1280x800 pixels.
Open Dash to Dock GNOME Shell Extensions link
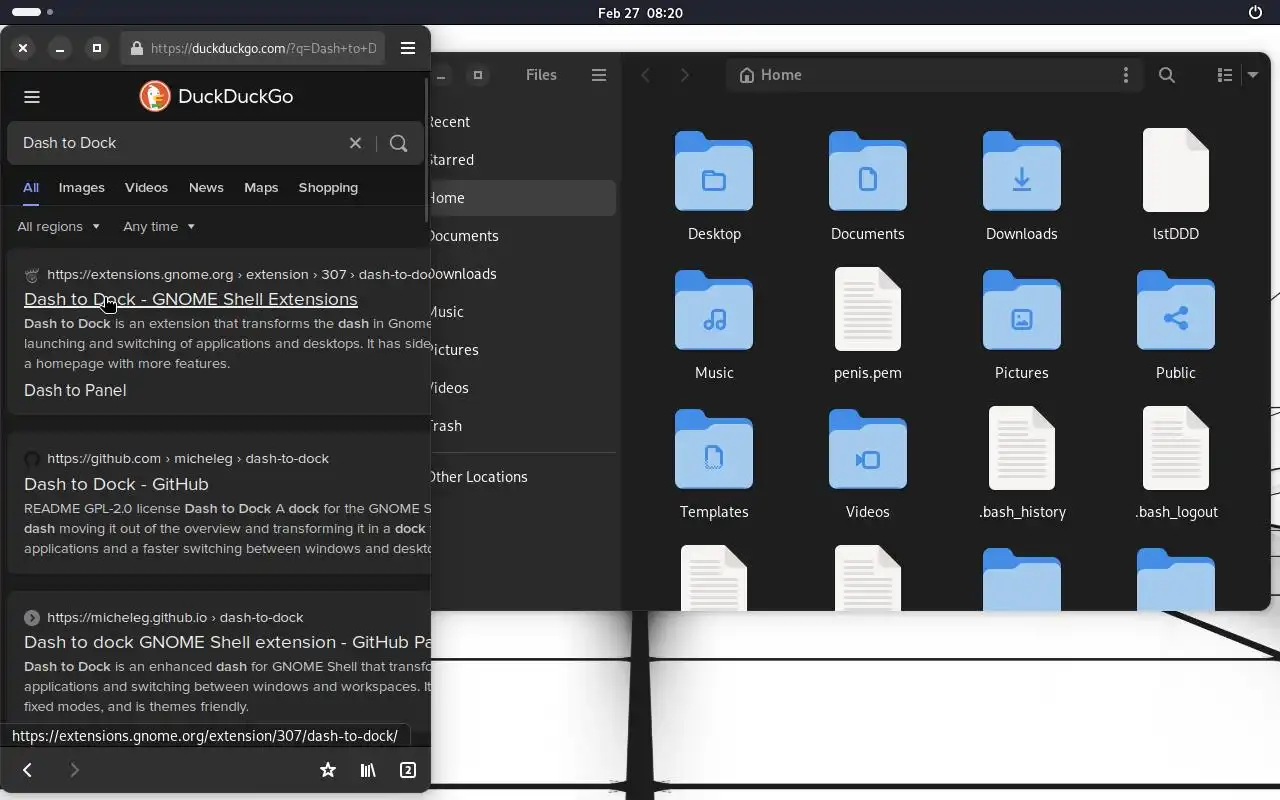pos(191,299)
